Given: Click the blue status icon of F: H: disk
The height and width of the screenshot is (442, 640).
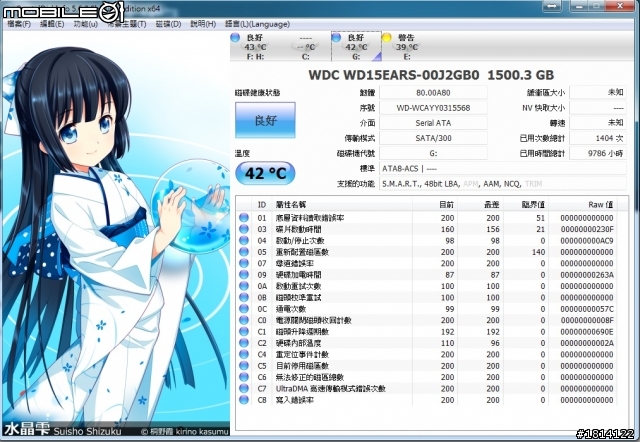Looking at the screenshot, I should click(x=235, y=37).
